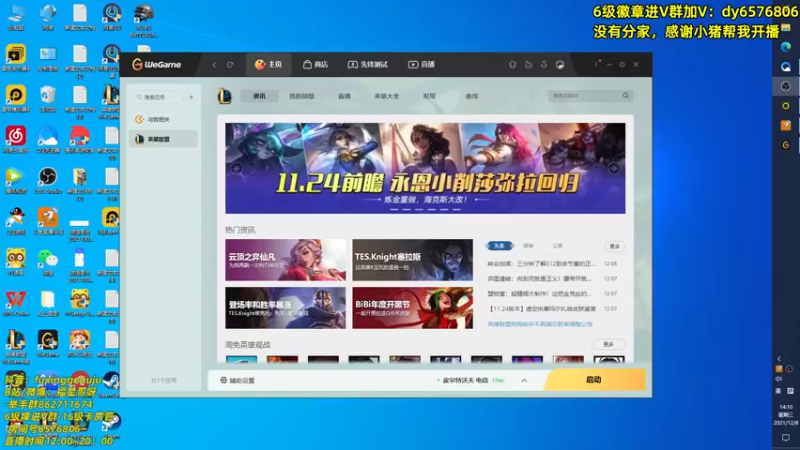Select the 公告 news filter
This screenshot has height=450, width=800.
pyautogui.click(x=557, y=246)
